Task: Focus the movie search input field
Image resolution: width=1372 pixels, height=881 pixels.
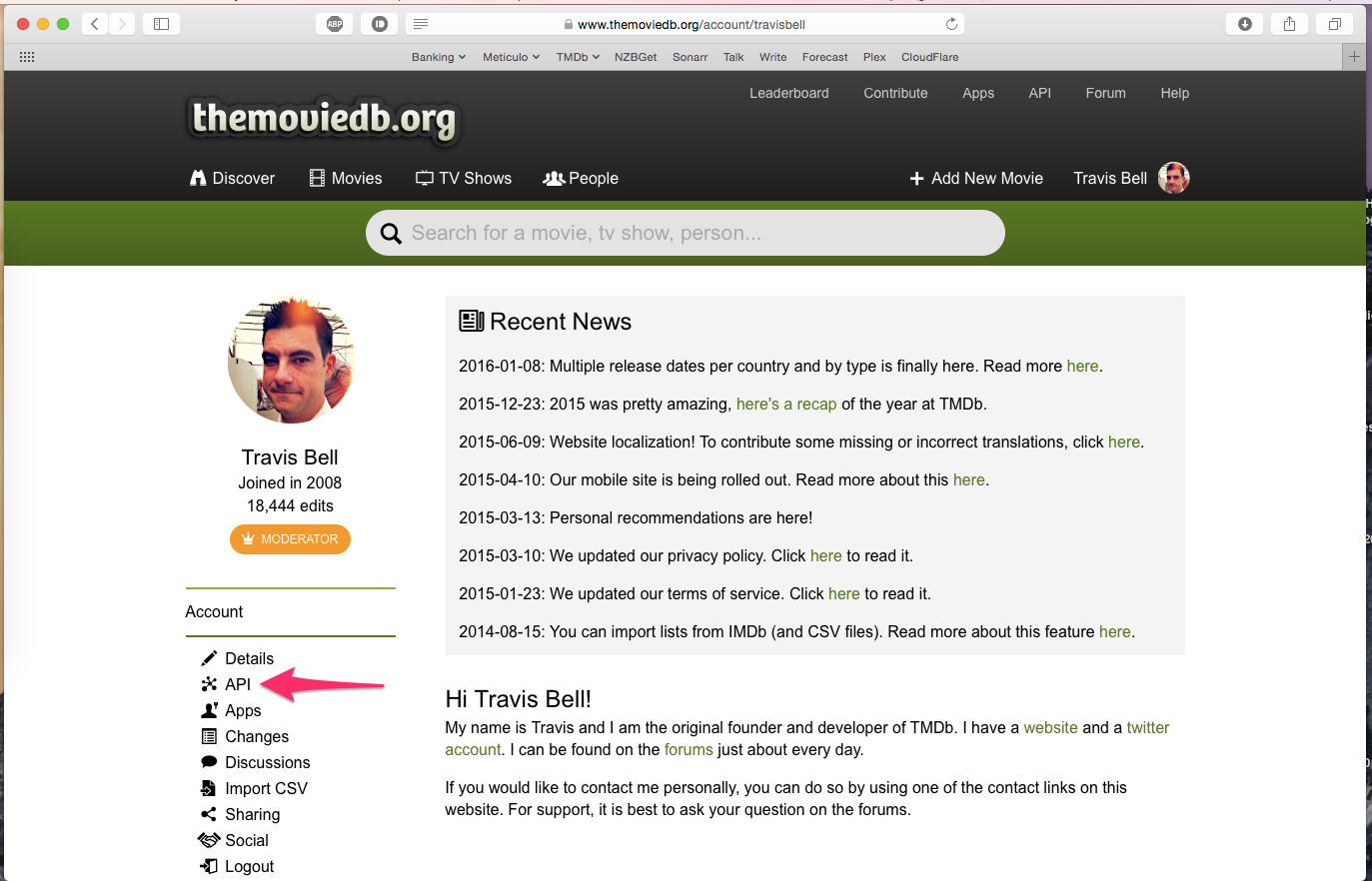Action: 686,233
